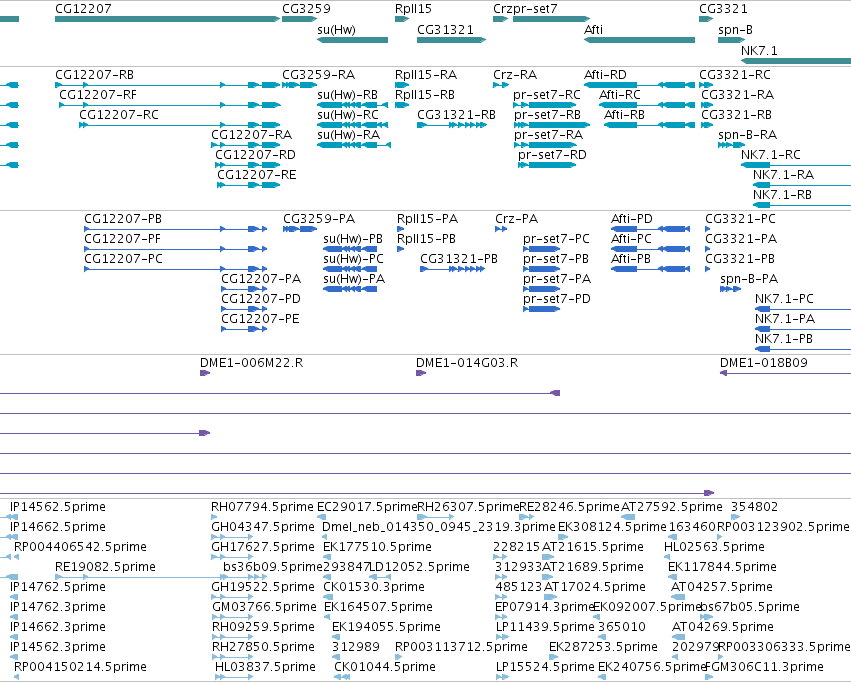Click transcript CG12207-RE label
The height and width of the screenshot is (682, 851).
pos(257,175)
